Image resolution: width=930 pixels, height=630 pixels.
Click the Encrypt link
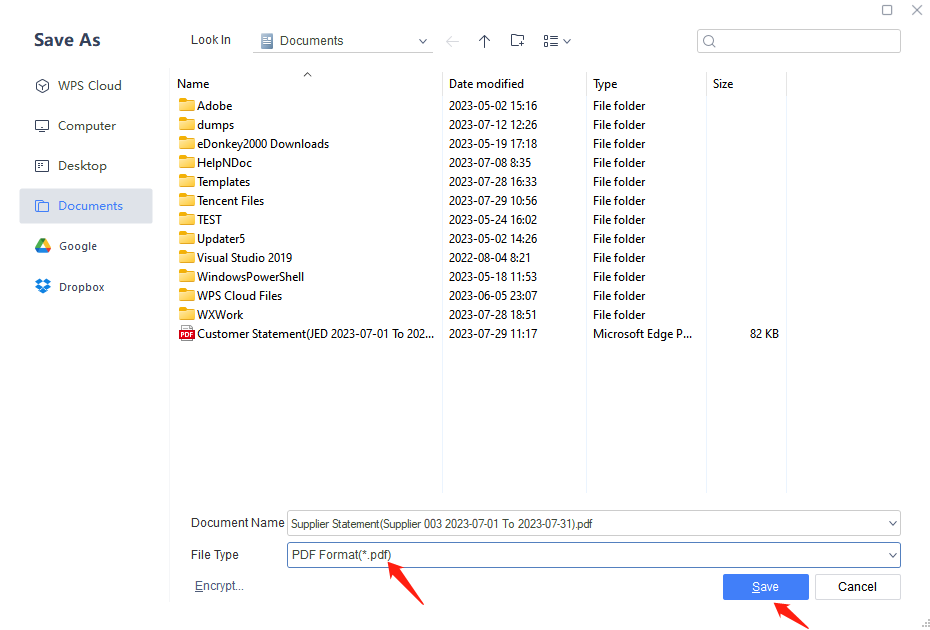(219, 586)
